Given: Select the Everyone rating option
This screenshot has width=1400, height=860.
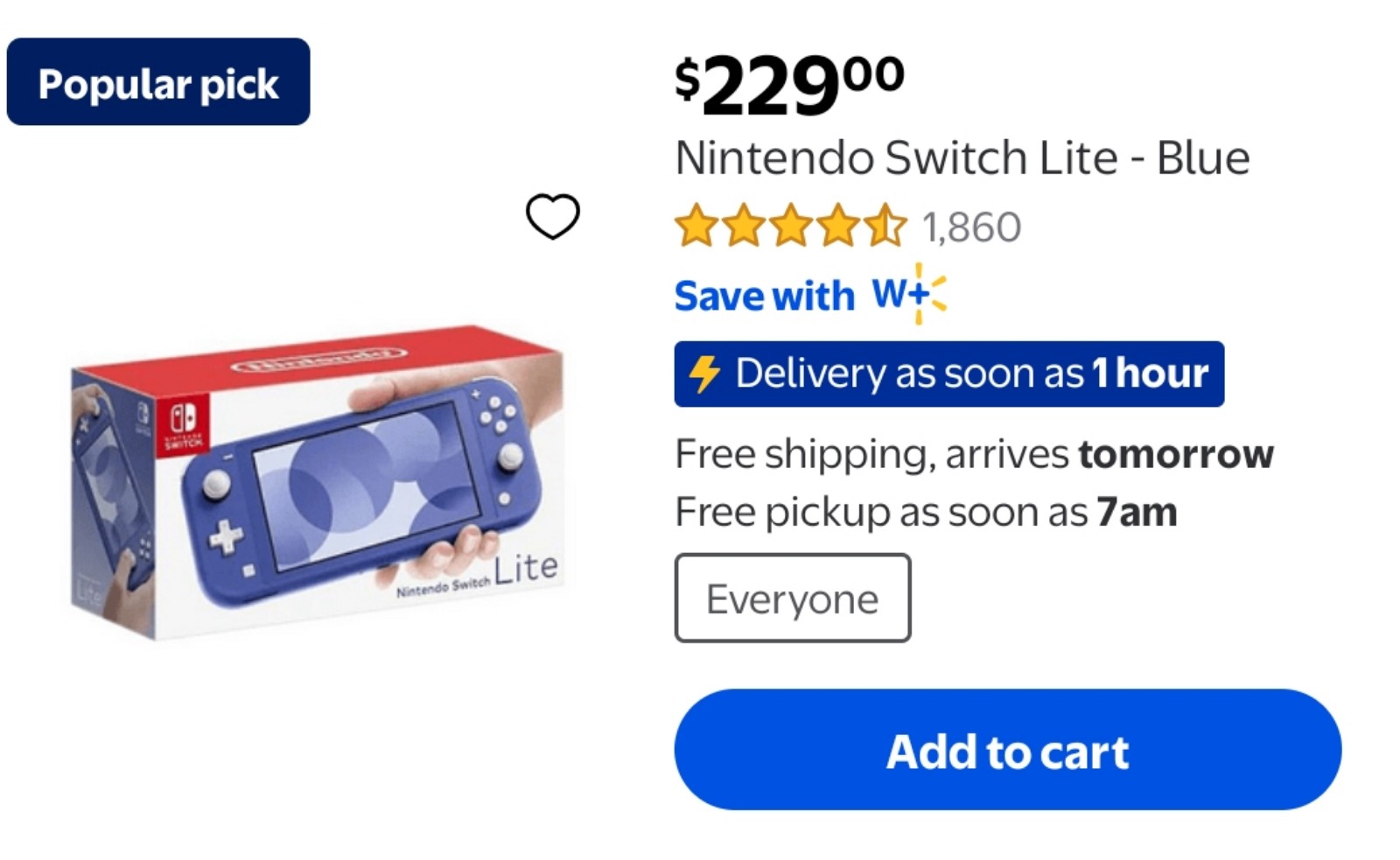Looking at the screenshot, I should pos(792,598).
